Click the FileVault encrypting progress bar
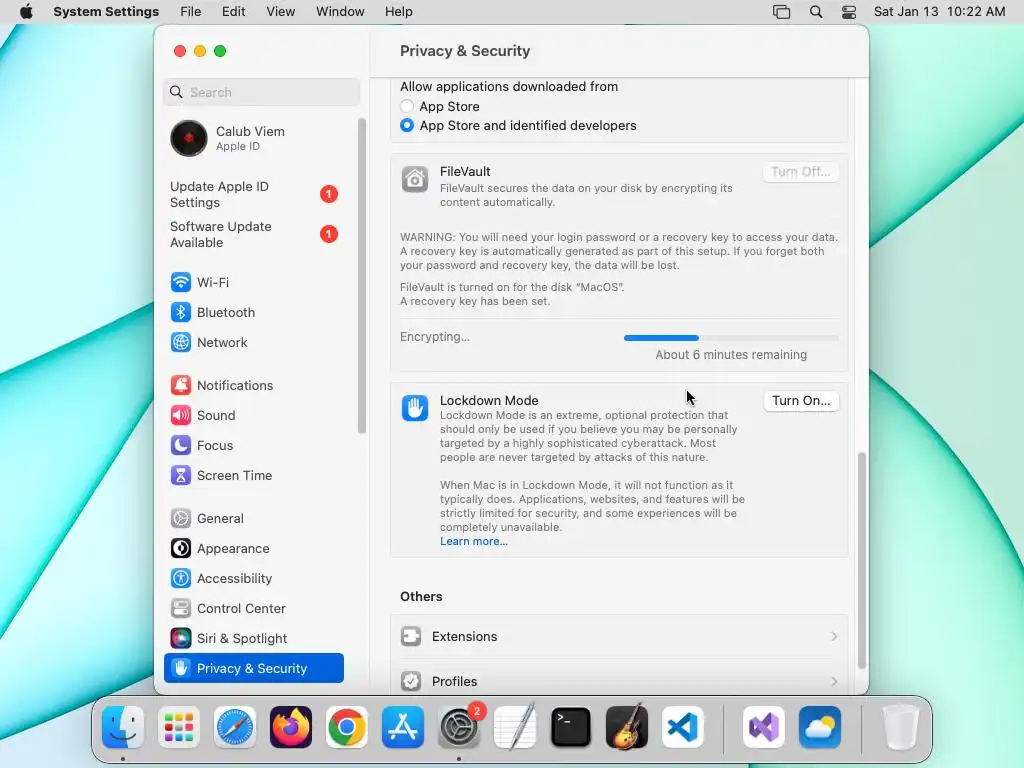The image size is (1024, 768). click(x=731, y=338)
